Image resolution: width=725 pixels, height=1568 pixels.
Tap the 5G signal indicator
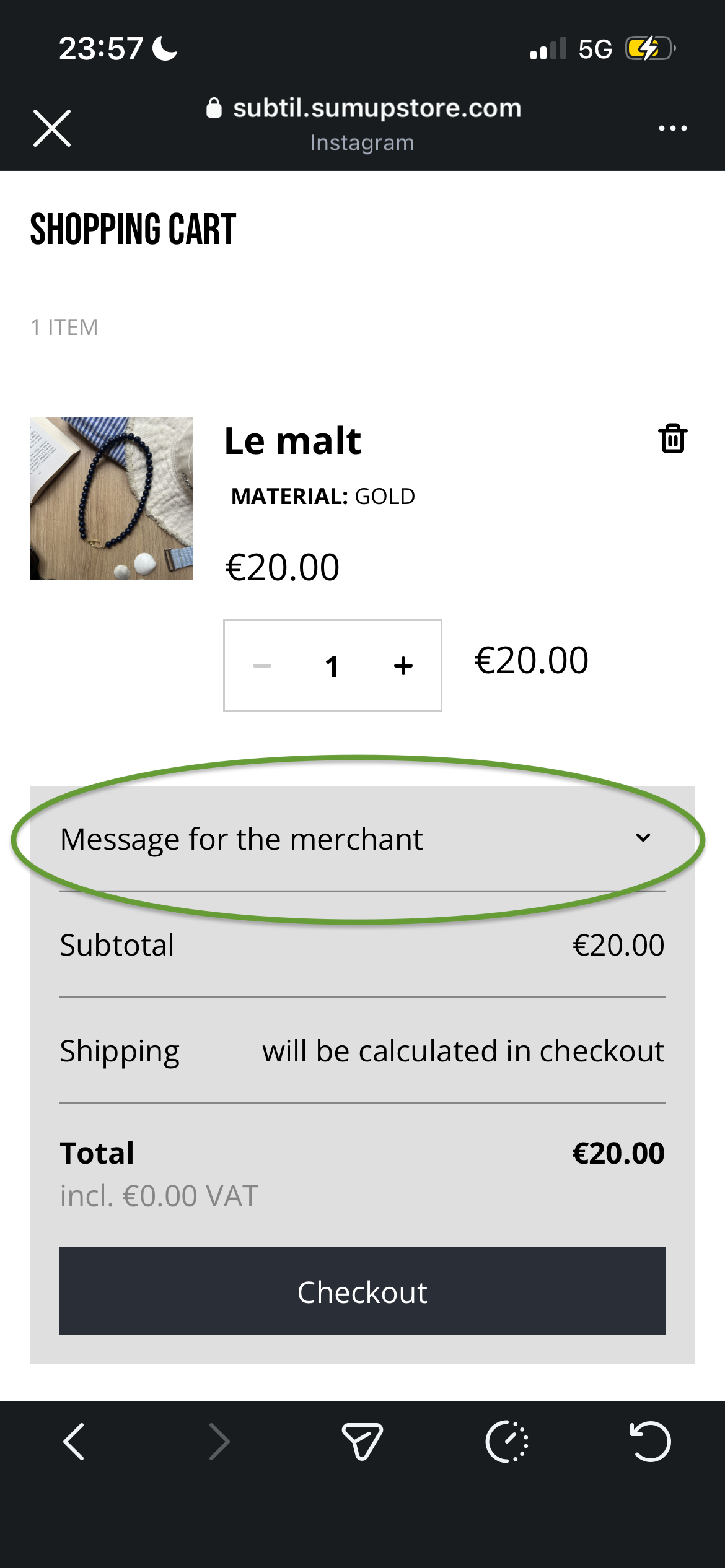(x=595, y=49)
